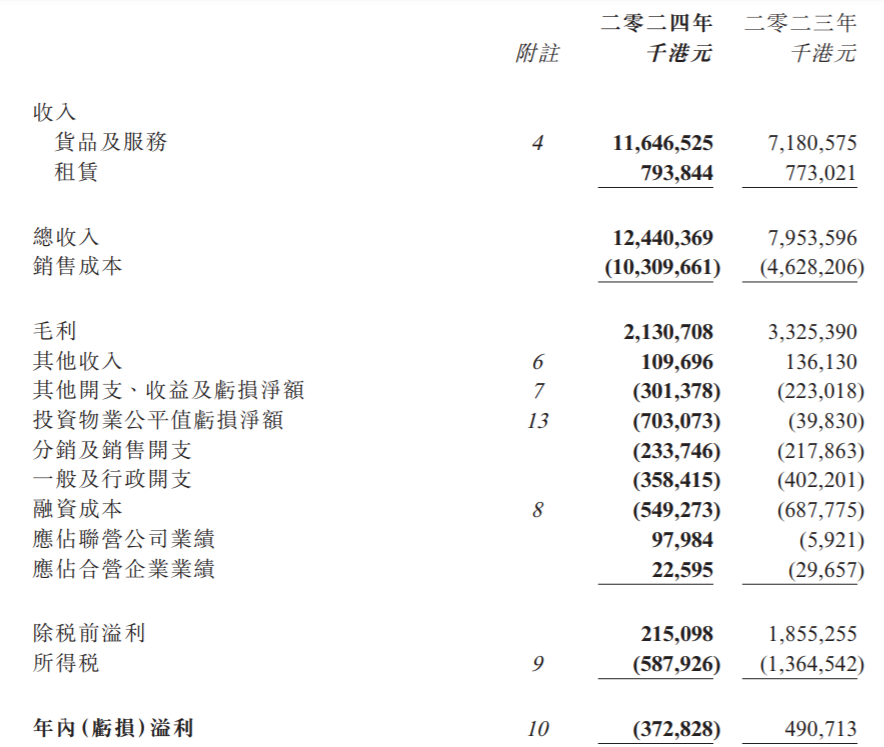
Task: Select the 除稅前溢利 row label
Action: pyautogui.click(x=89, y=633)
